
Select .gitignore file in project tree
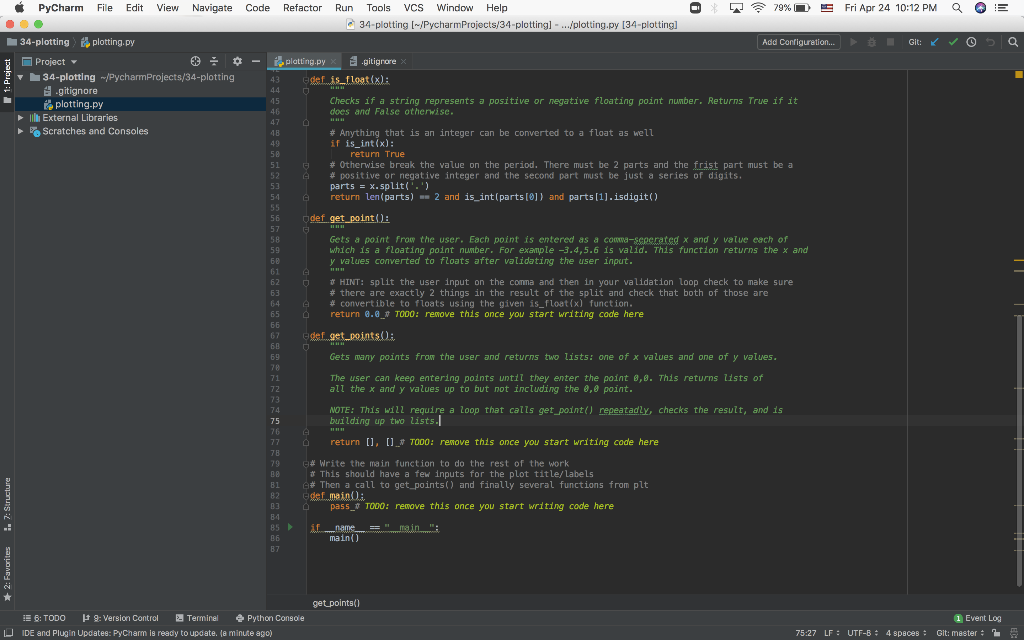click(76, 91)
